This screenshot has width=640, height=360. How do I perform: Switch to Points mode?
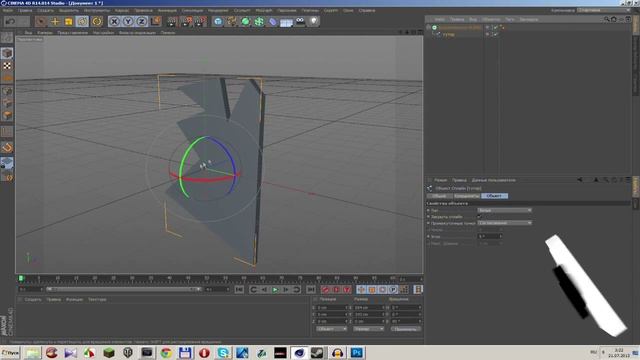[7, 91]
